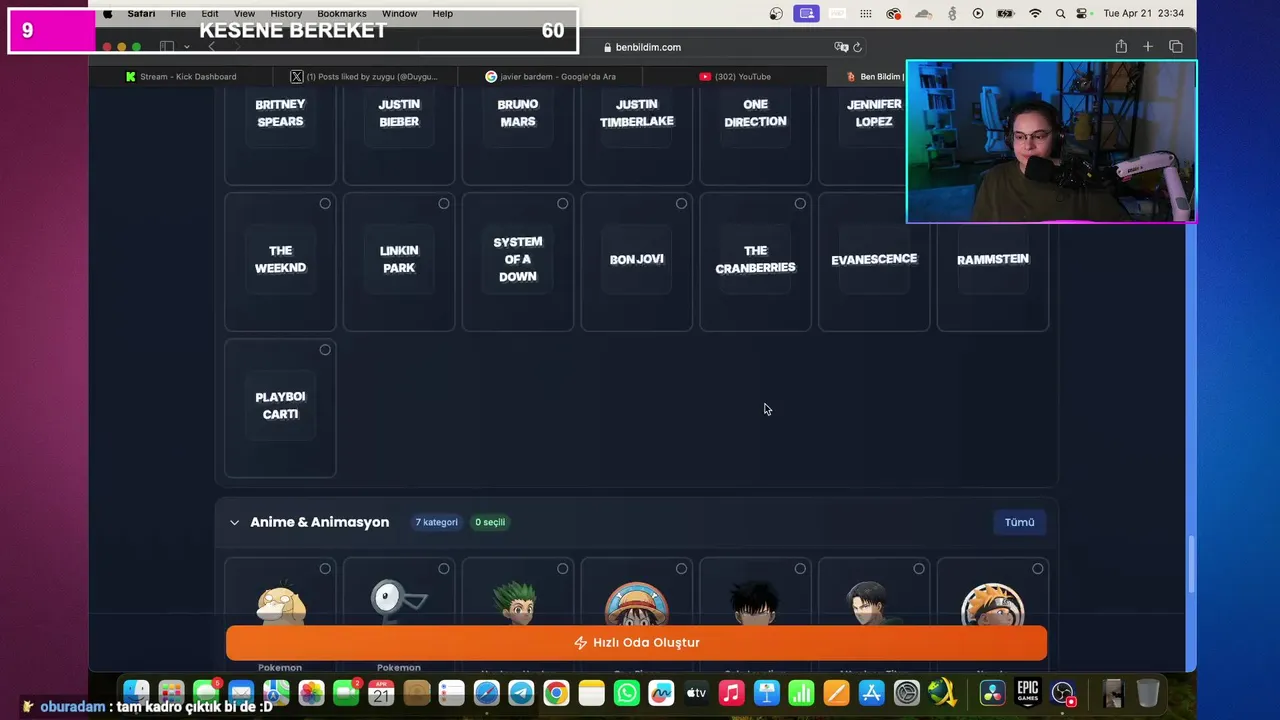Open the Window menu
The width and height of the screenshot is (1280, 720).
399,13
